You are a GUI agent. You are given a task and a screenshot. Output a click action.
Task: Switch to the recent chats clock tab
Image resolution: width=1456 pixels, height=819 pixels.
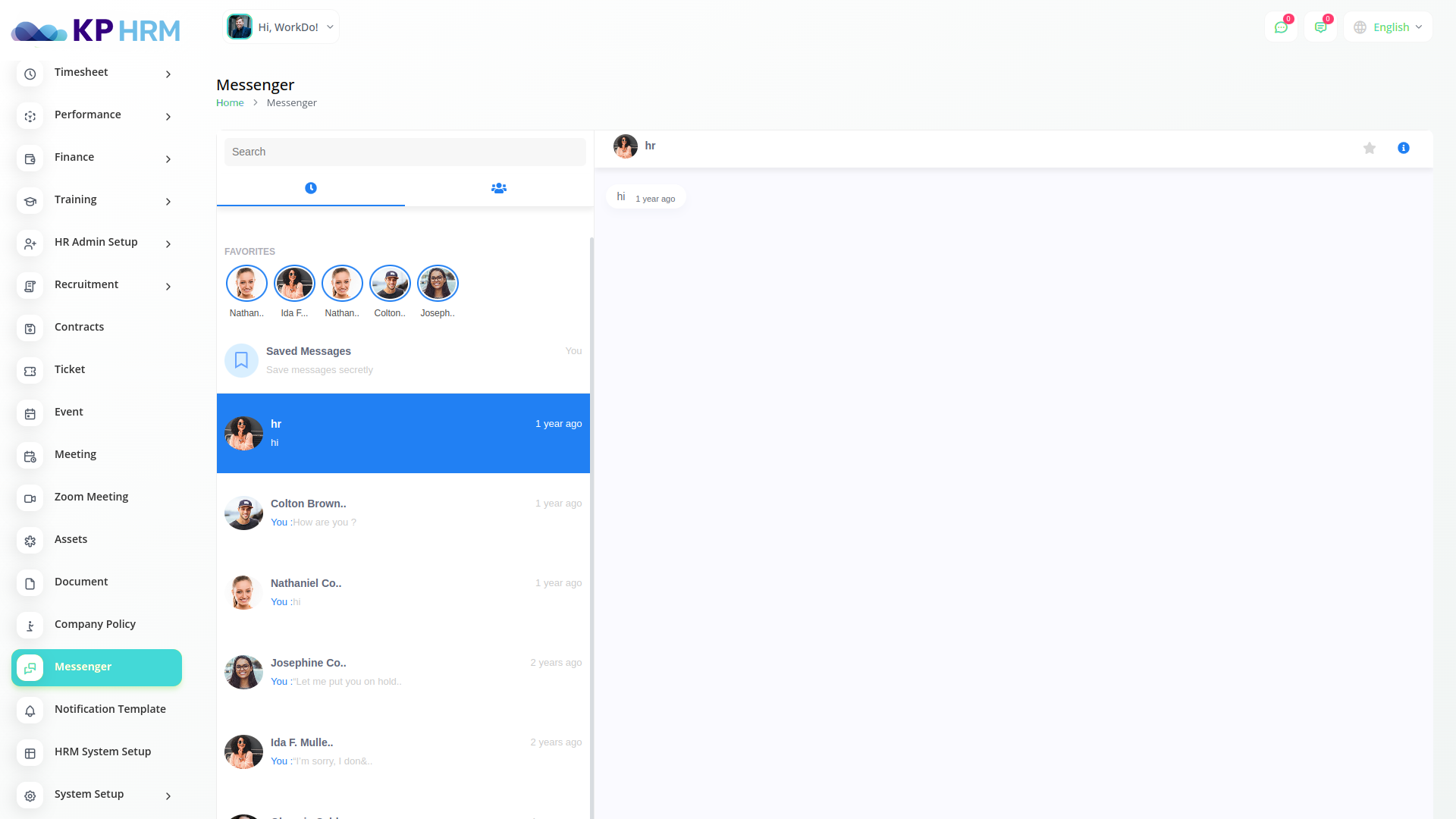point(311,188)
